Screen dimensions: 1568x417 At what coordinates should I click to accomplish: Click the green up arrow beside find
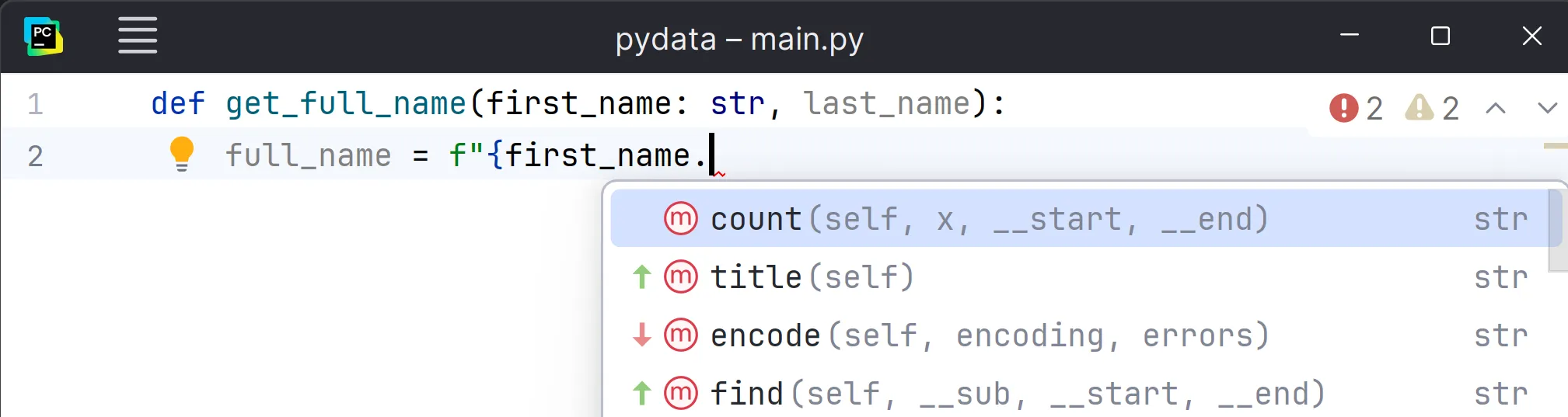pos(641,394)
